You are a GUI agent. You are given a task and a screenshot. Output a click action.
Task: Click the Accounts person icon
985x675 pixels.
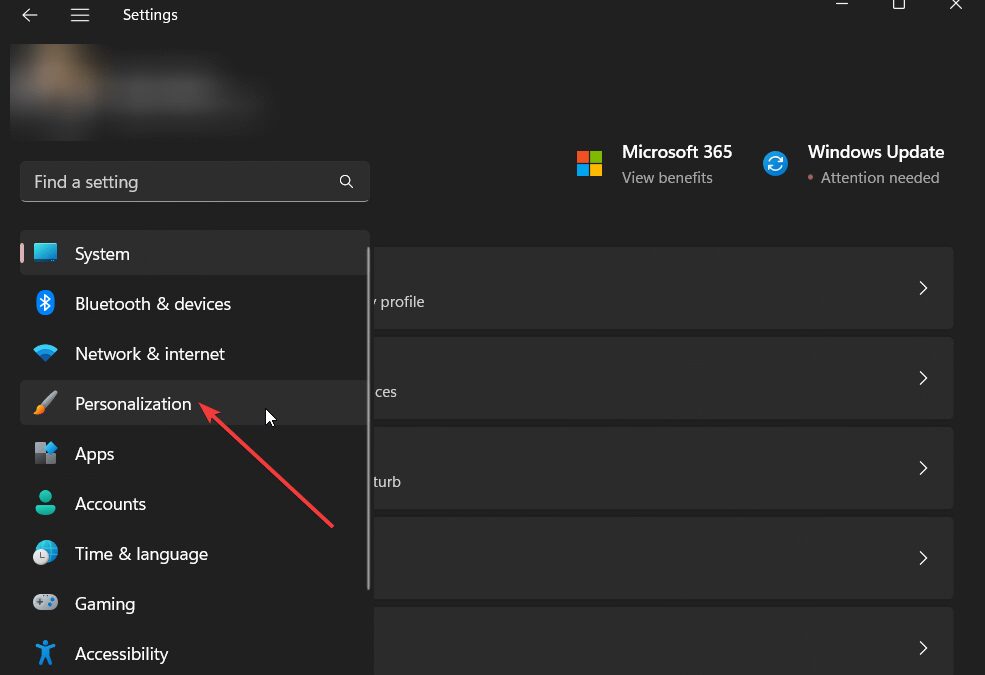[45, 503]
